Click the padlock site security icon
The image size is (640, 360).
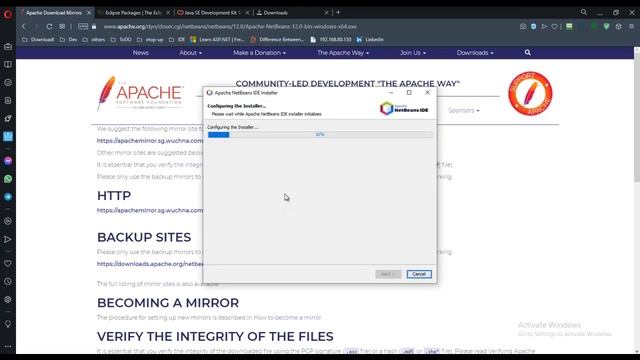94,27
